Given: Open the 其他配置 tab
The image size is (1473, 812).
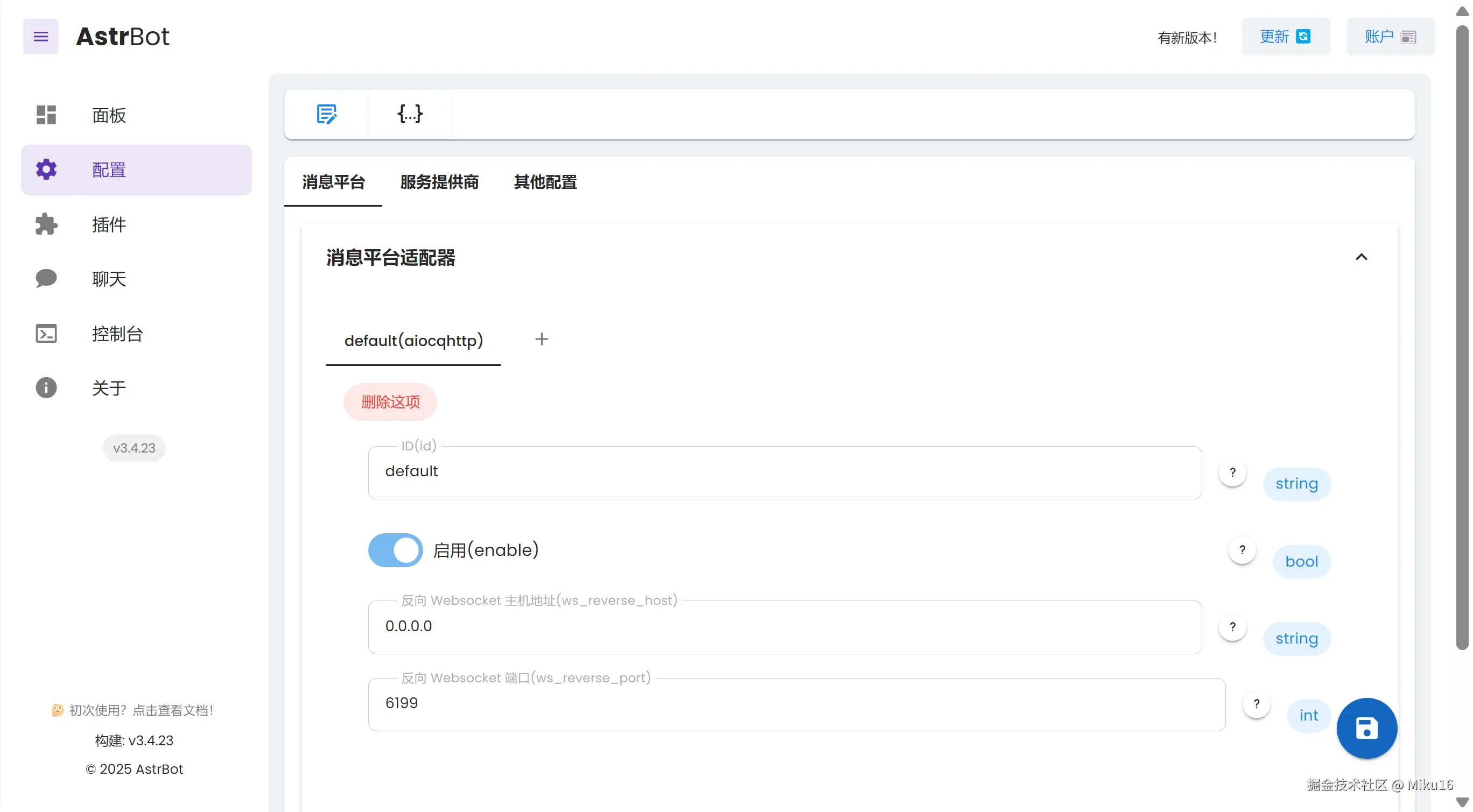Looking at the screenshot, I should 545,182.
